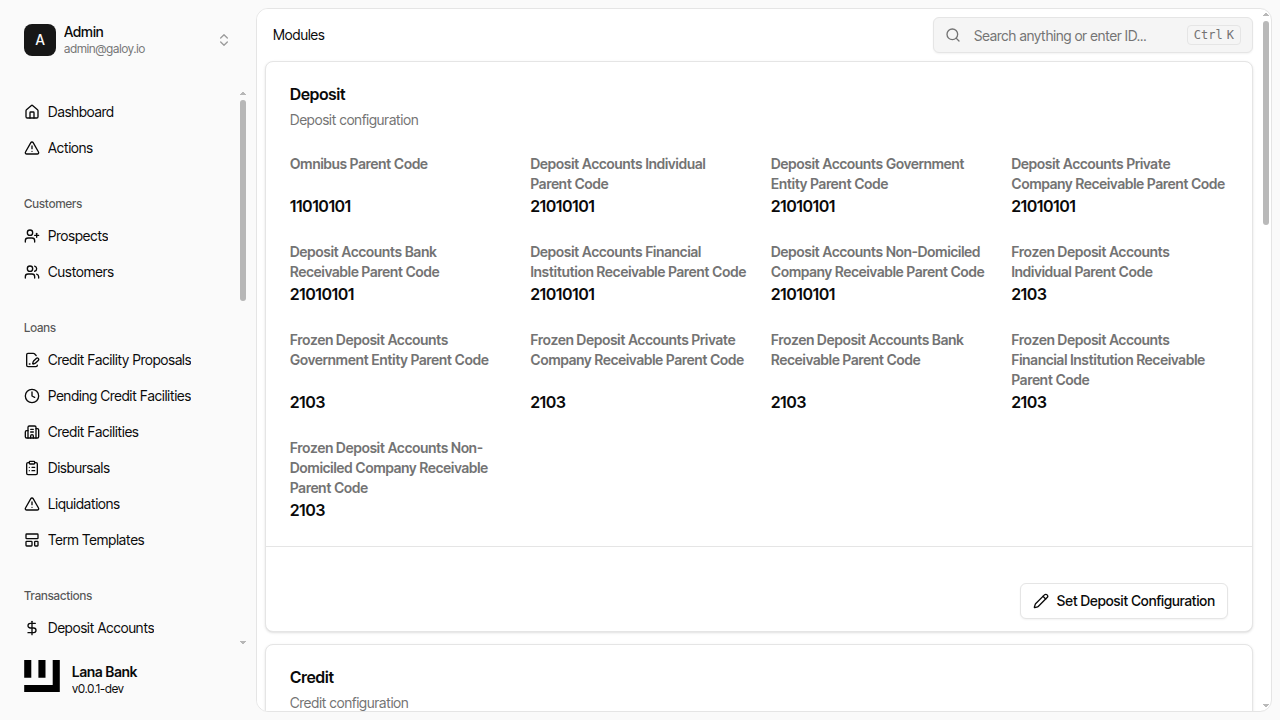Viewport: 1280px width, 720px height.
Task: Open Term Templates from the sidebar
Action: pyautogui.click(x=95, y=539)
